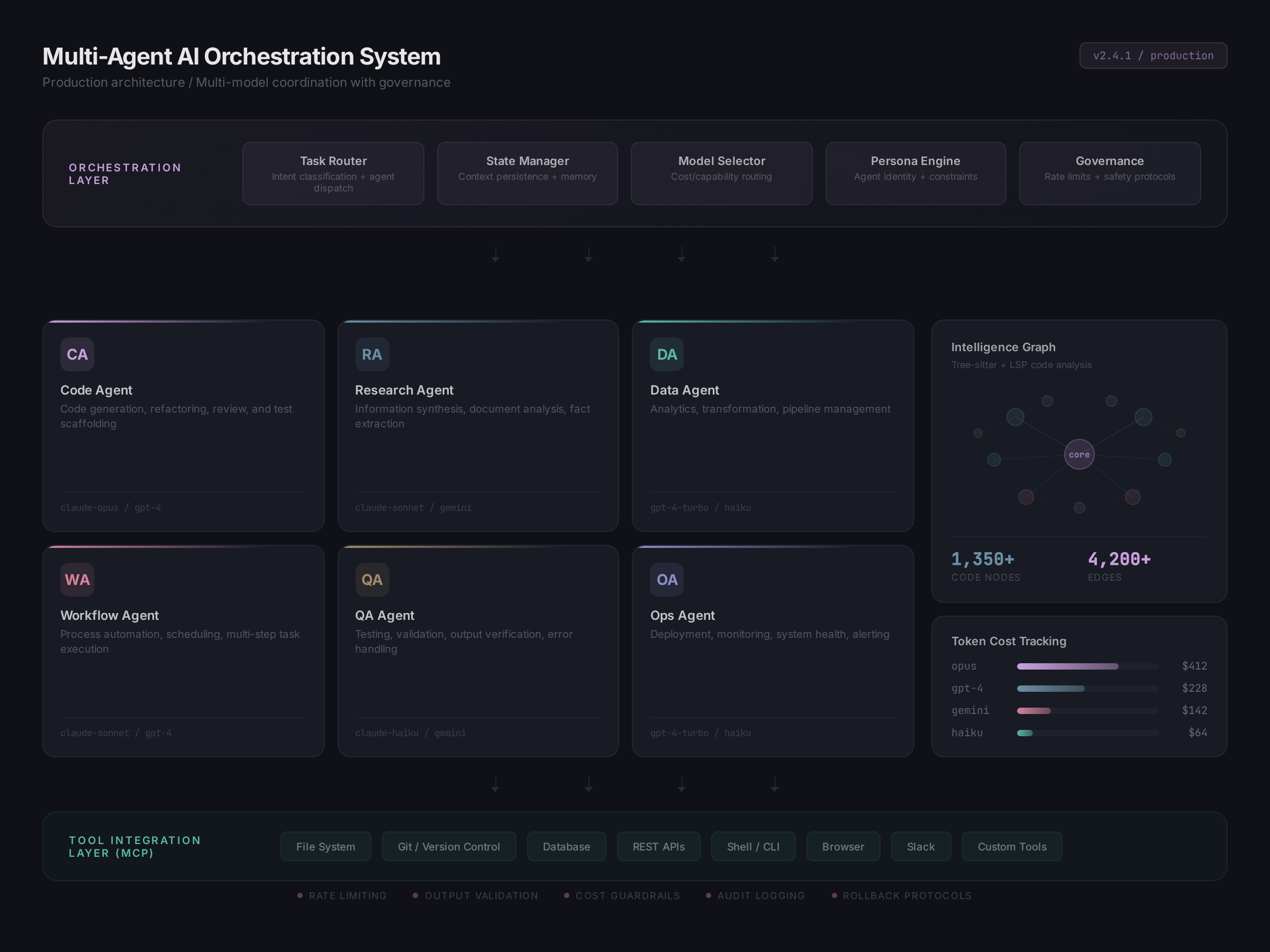Select the Code Agent CA icon

[77, 354]
